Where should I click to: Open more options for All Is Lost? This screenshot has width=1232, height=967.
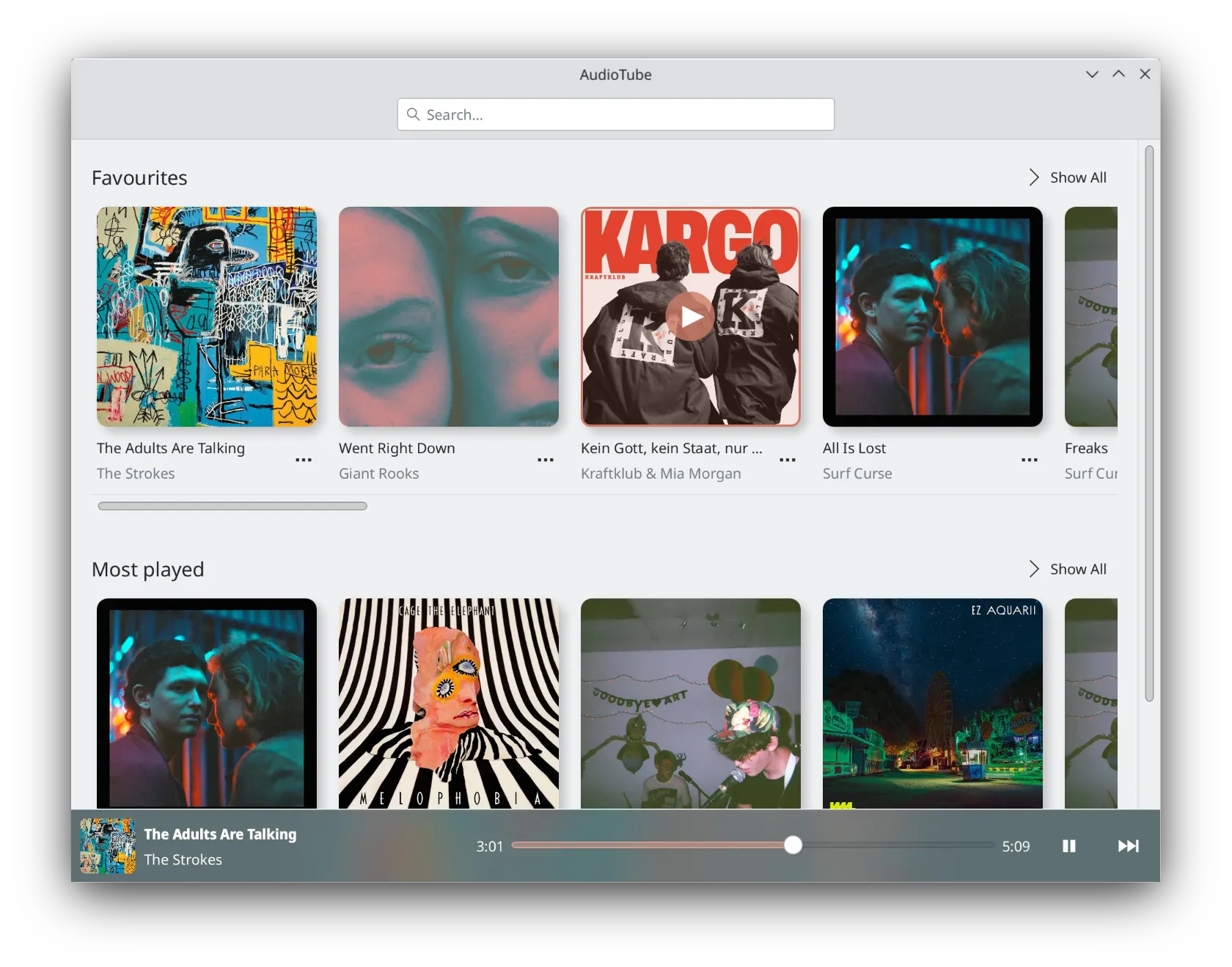pos(1030,460)
